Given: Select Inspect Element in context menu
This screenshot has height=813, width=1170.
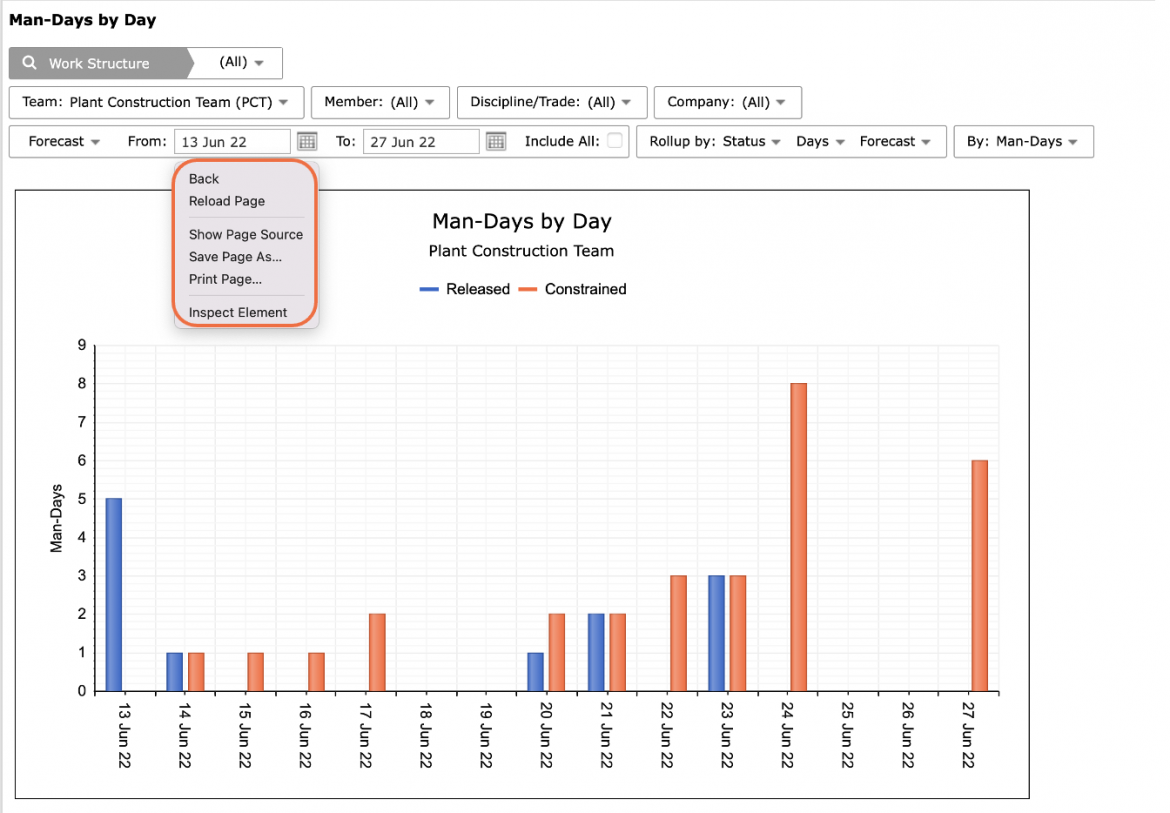Looking at the screenshot, I should coord(237,313).
